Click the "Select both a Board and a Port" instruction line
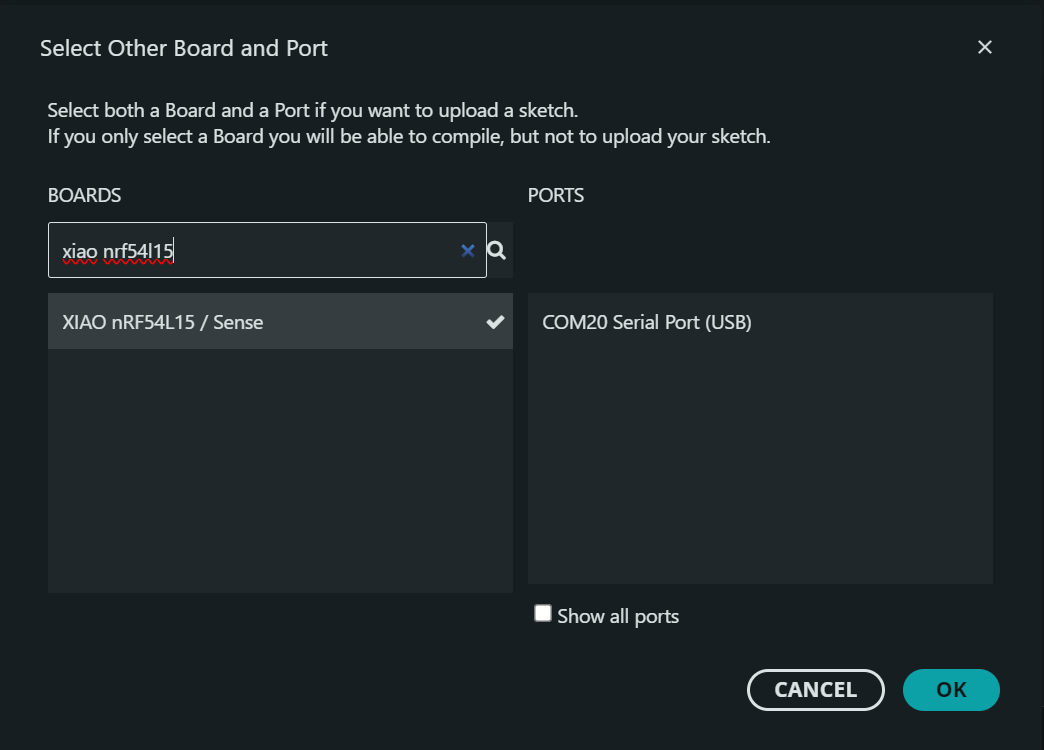This screenshot has width=1044, height=750. 313,110
